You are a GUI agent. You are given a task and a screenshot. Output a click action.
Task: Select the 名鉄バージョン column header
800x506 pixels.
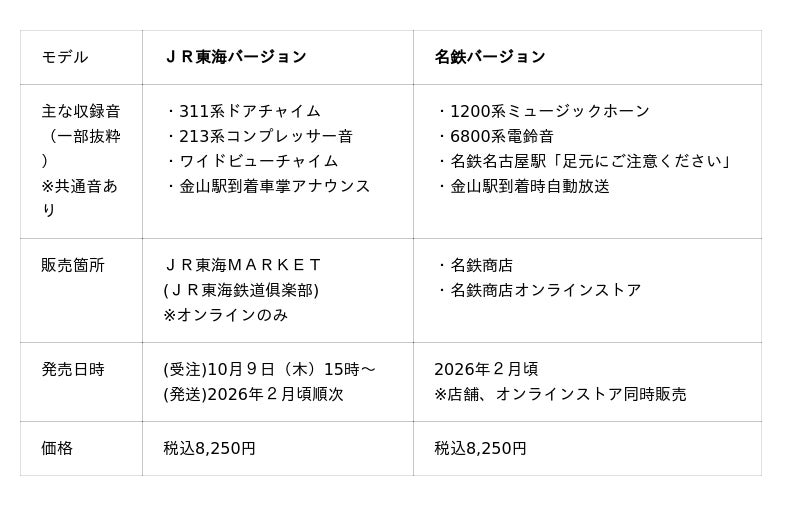click(490, 57)
